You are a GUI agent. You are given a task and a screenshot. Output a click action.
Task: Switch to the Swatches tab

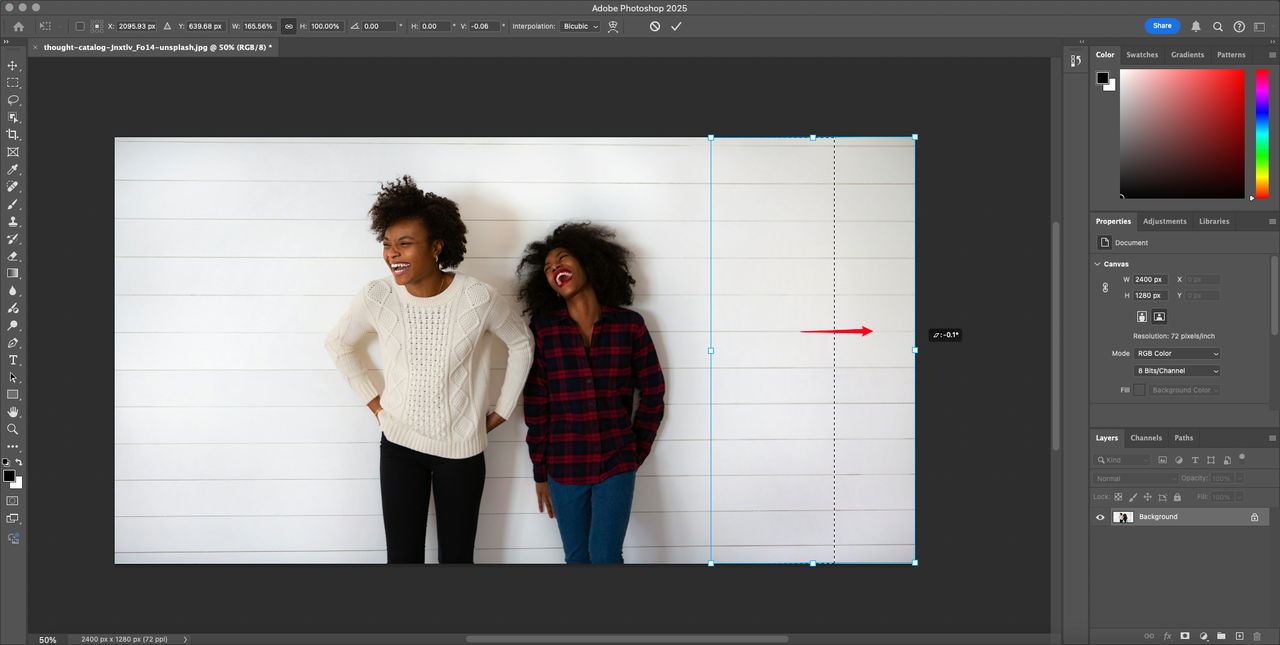(1142, 55)
